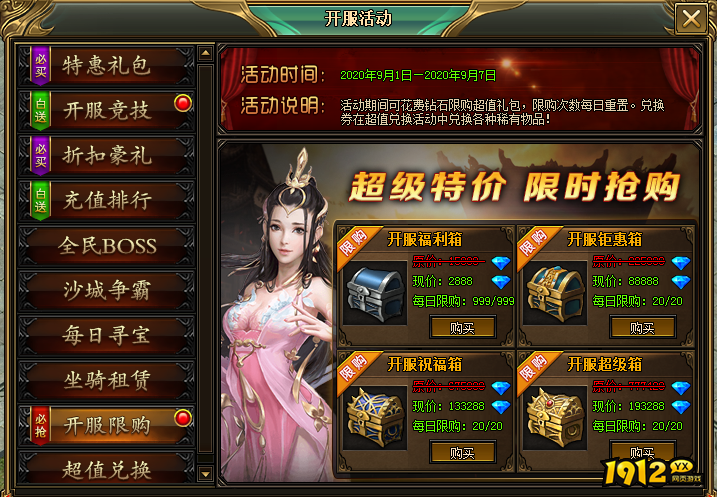Click 购买 under the 开服祝福箱
The width and height of the screenshot is (717, 497).
tap(462, 453)
